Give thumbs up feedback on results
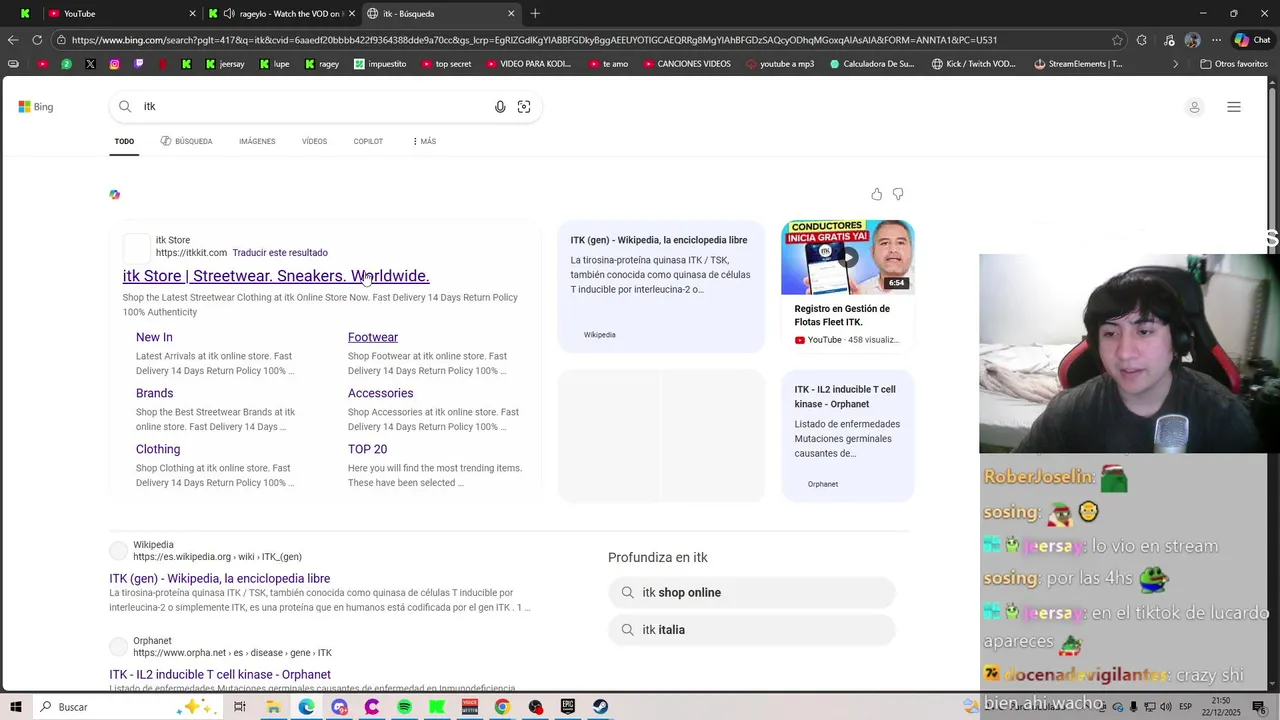Viewport: 1280px width, 720px height. pyautogui.click(x=876, y=194)
